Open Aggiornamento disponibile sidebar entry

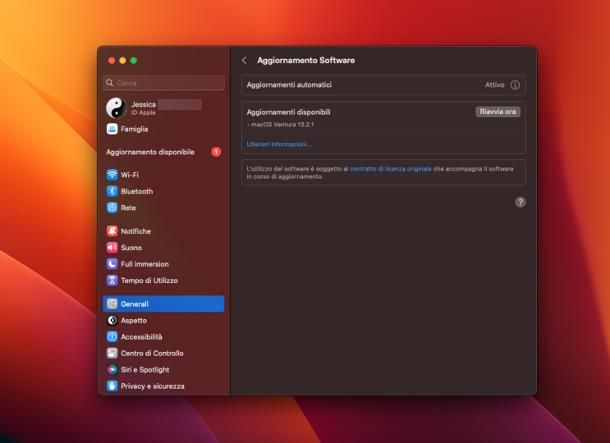click(x=163, y=152)
